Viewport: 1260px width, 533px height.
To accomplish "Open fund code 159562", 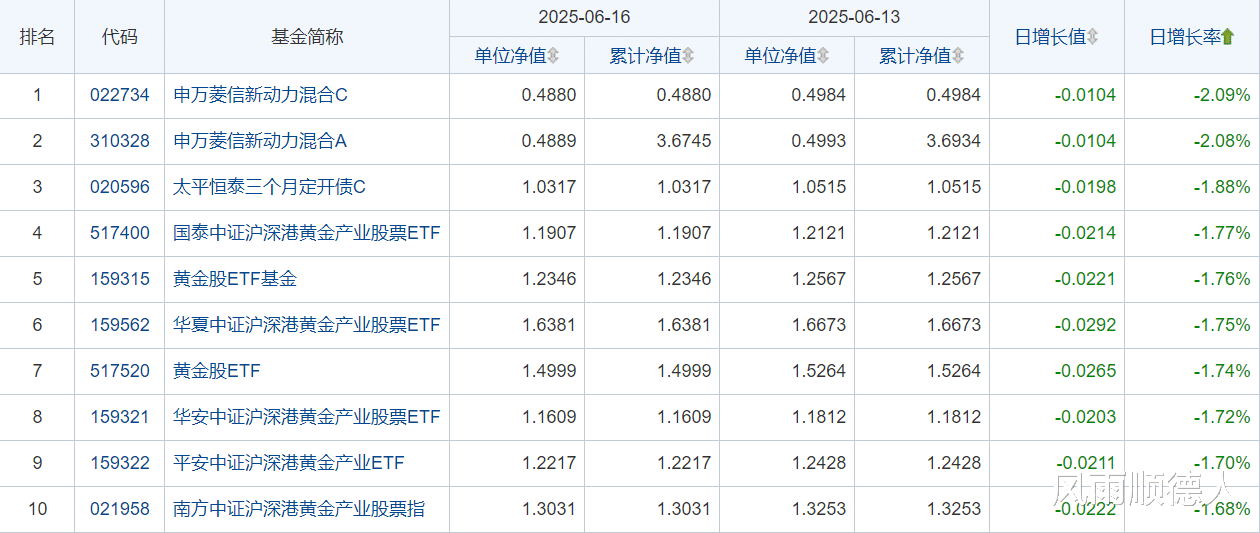I will click(120, 326).
